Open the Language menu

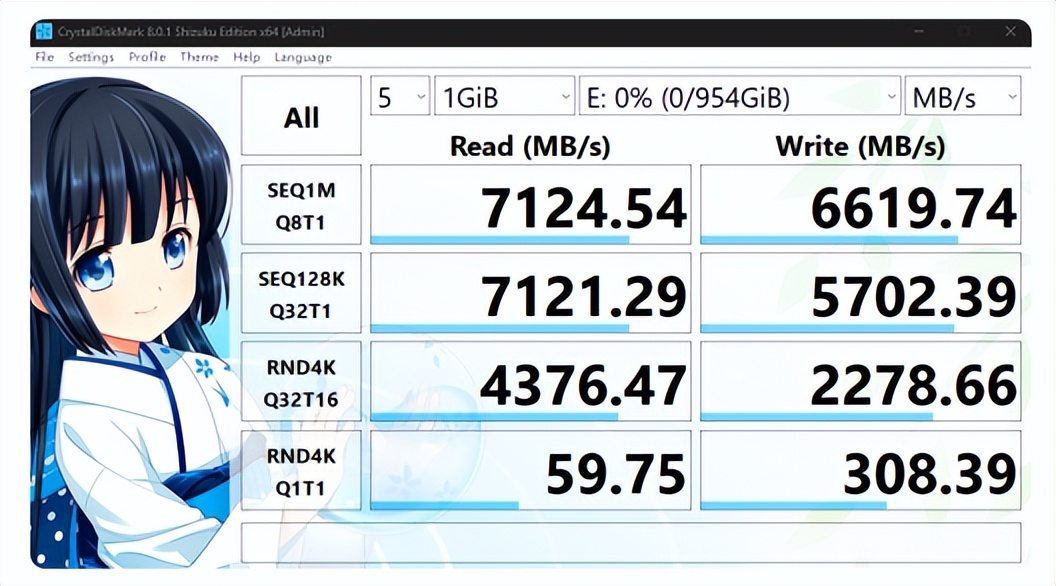pyautogui.click(x=303, y=58)
